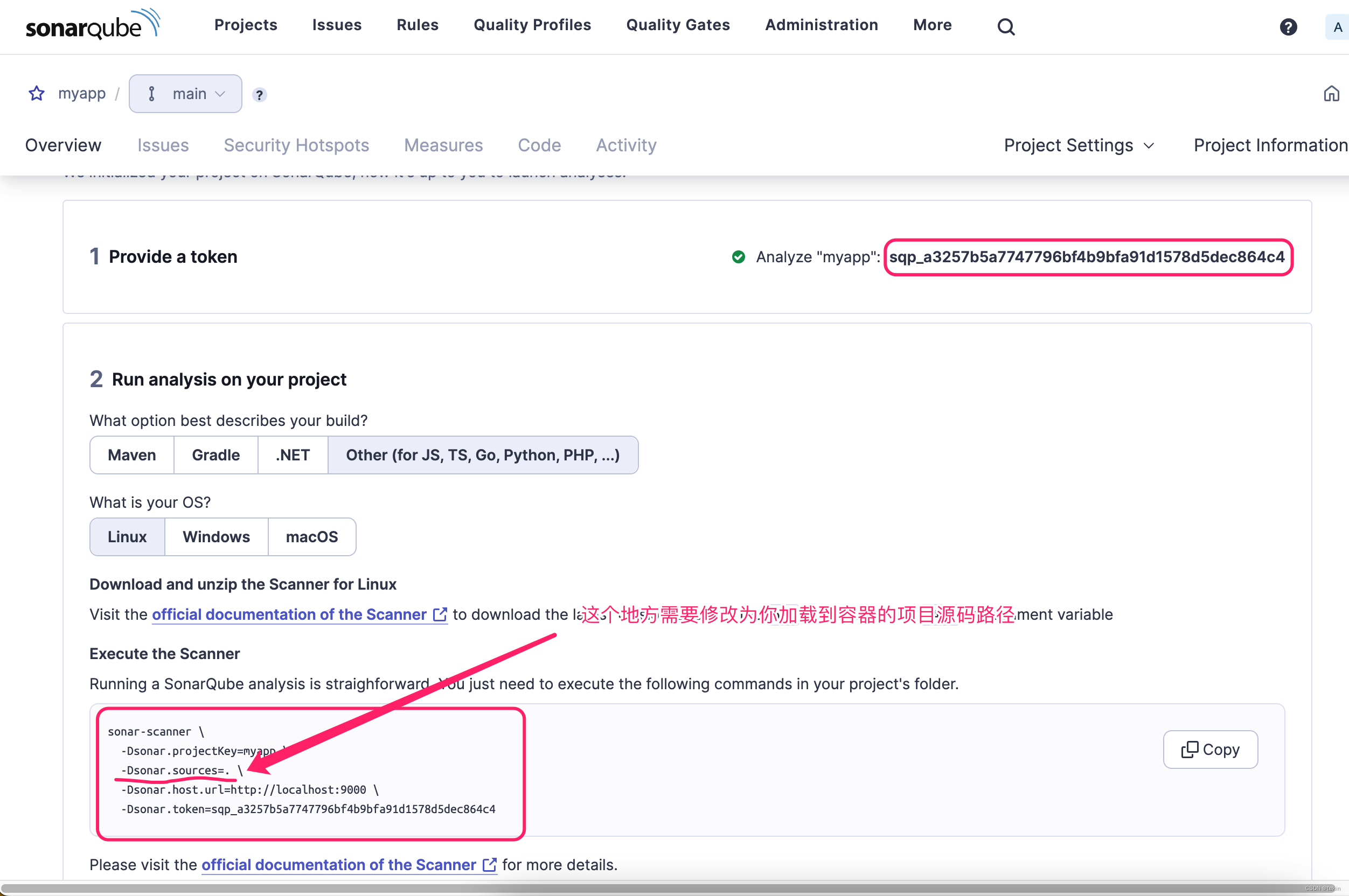Screen dimensions: 1349x896
Task: Click the branch icon beside main
Action: point(151,93)
